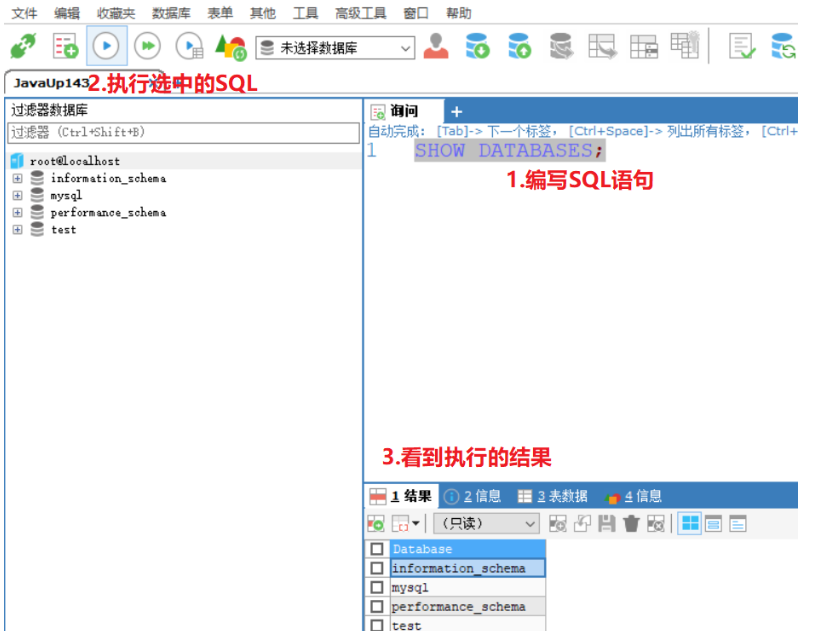Open the (只读) read-only mode dropdown
815x631 pixels.
486,523
